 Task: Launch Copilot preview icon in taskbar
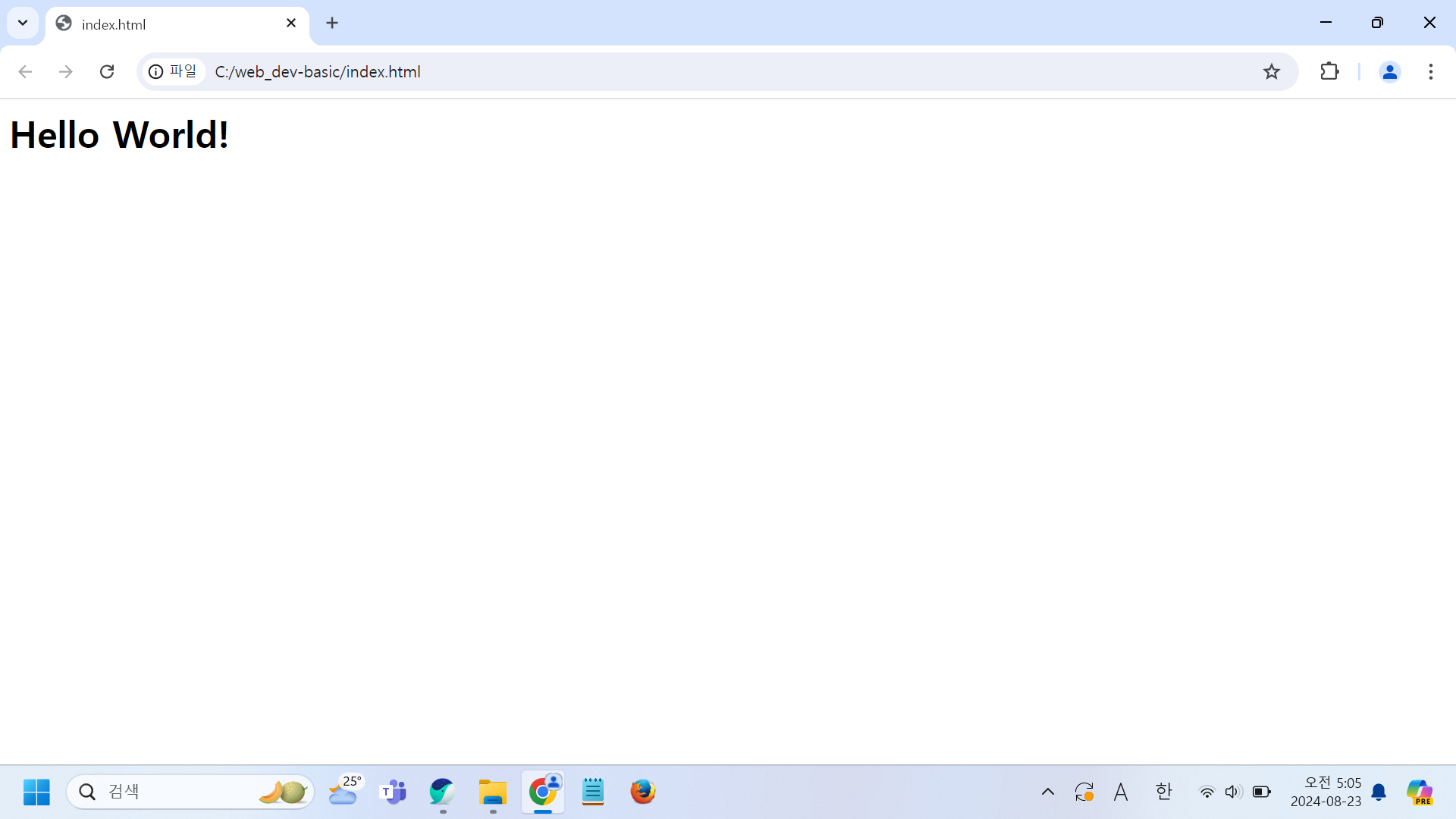pyautogui.click(x=1420, y=792)
